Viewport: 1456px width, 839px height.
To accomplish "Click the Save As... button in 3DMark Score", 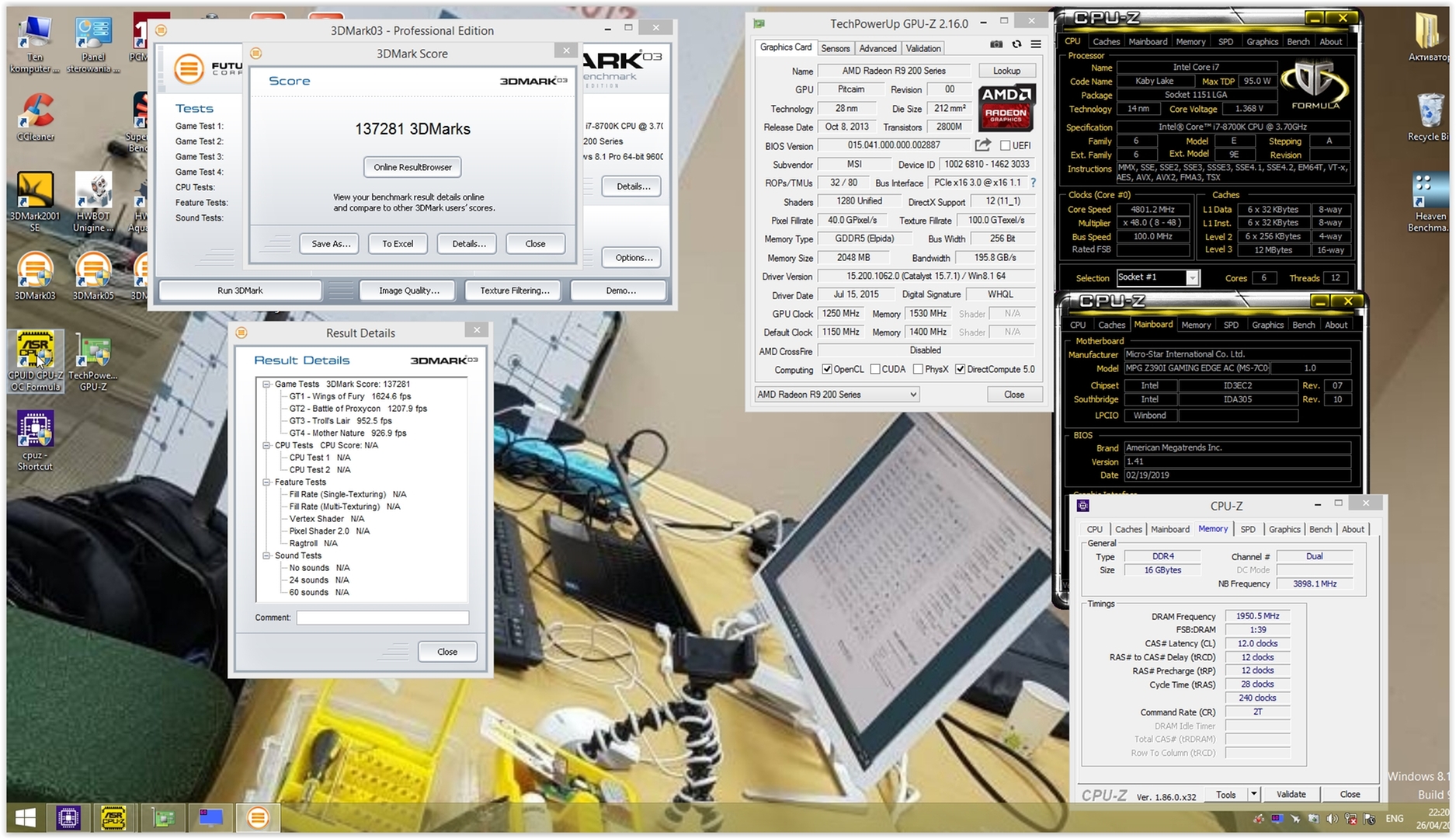I will [331, 244].
